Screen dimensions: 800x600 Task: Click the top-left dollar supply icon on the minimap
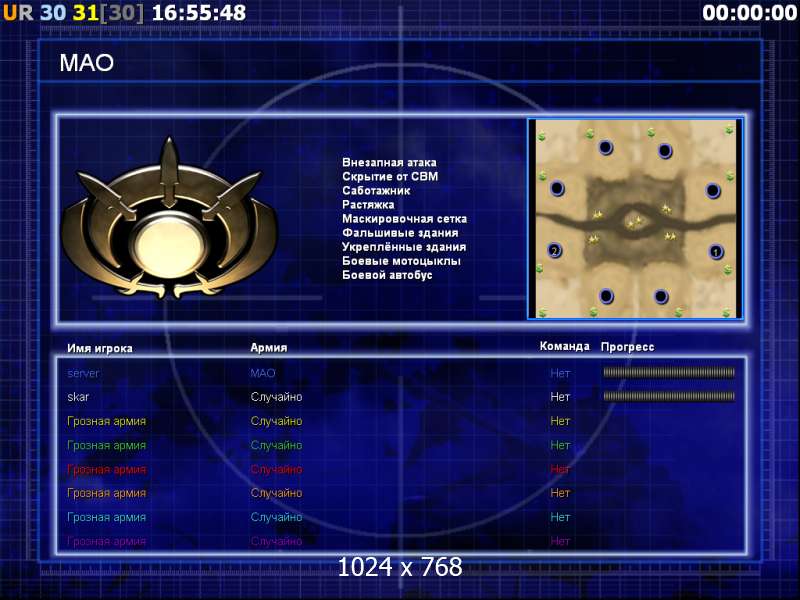click(541, 136)
